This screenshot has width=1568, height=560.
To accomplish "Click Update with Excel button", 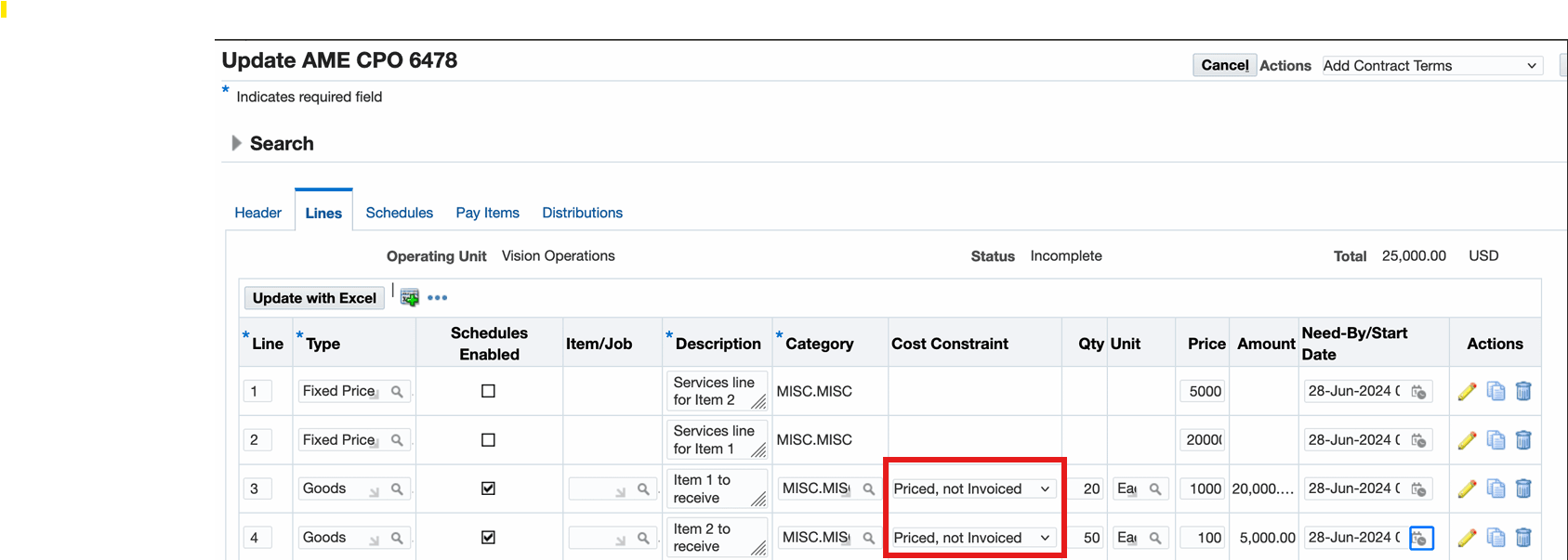I will 314,298.
